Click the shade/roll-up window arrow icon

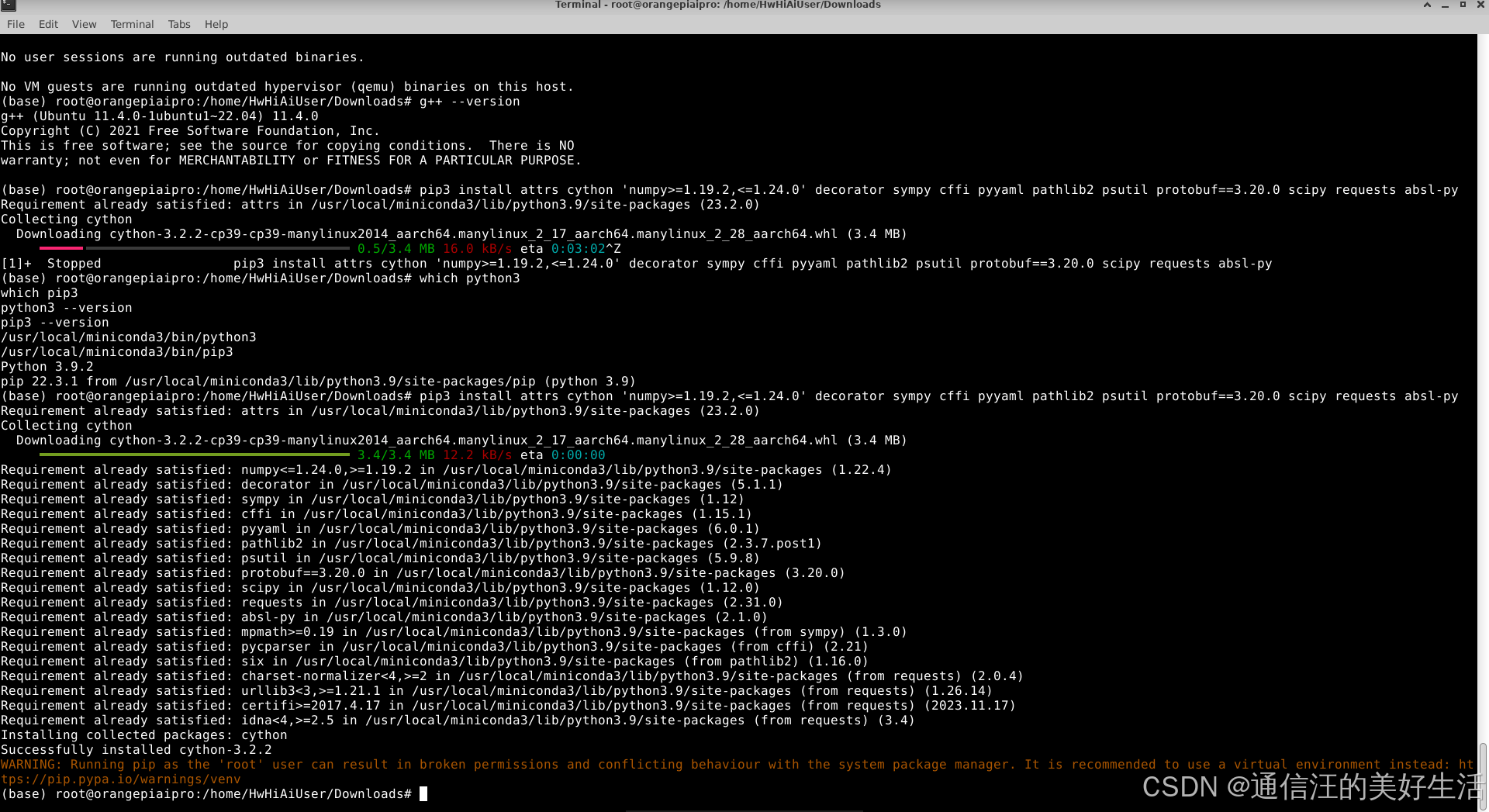[x=1427, y=5]
